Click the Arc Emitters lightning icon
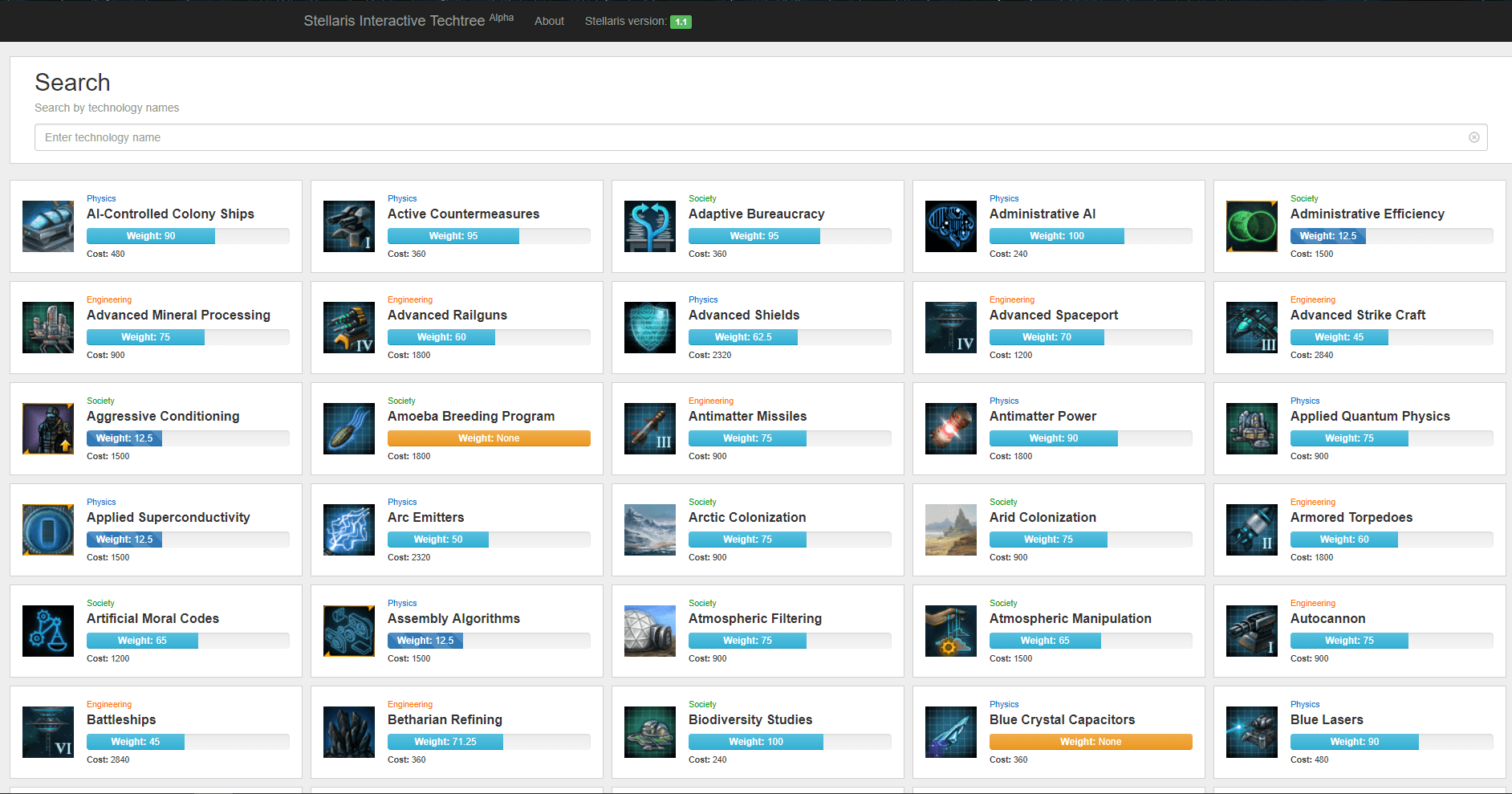1512x794 pixels. point(349,530)
